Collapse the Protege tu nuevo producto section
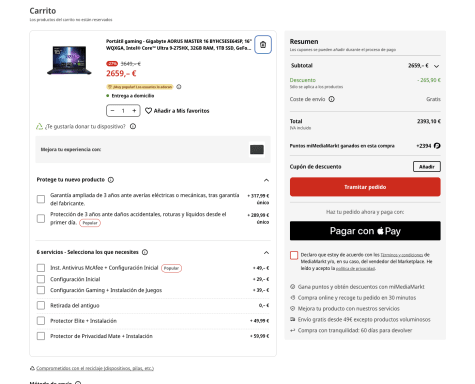475x384 pixels. coord(266,180)
